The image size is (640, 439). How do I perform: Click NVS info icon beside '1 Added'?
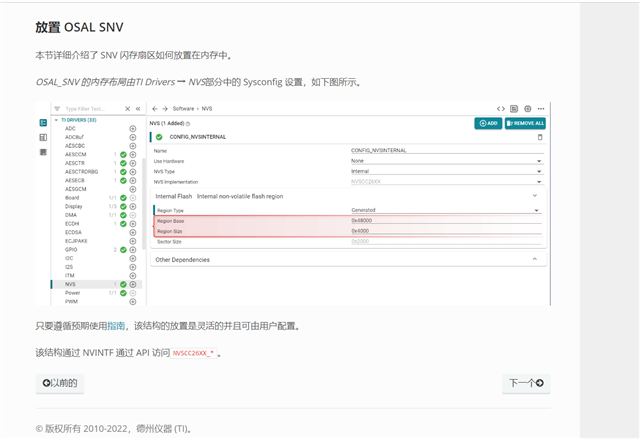[188, 124]
